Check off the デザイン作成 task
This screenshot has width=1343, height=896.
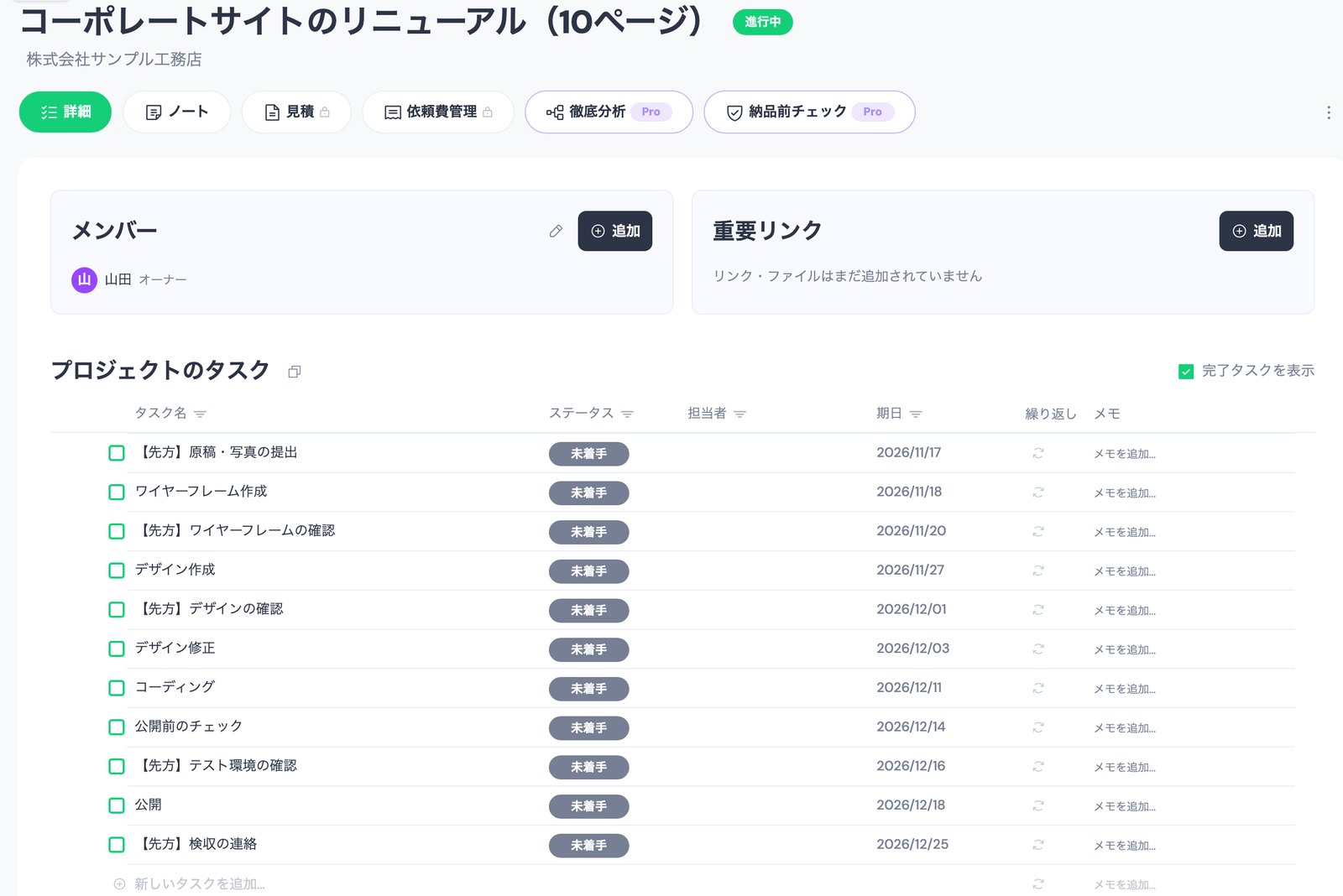click(117, 570)
